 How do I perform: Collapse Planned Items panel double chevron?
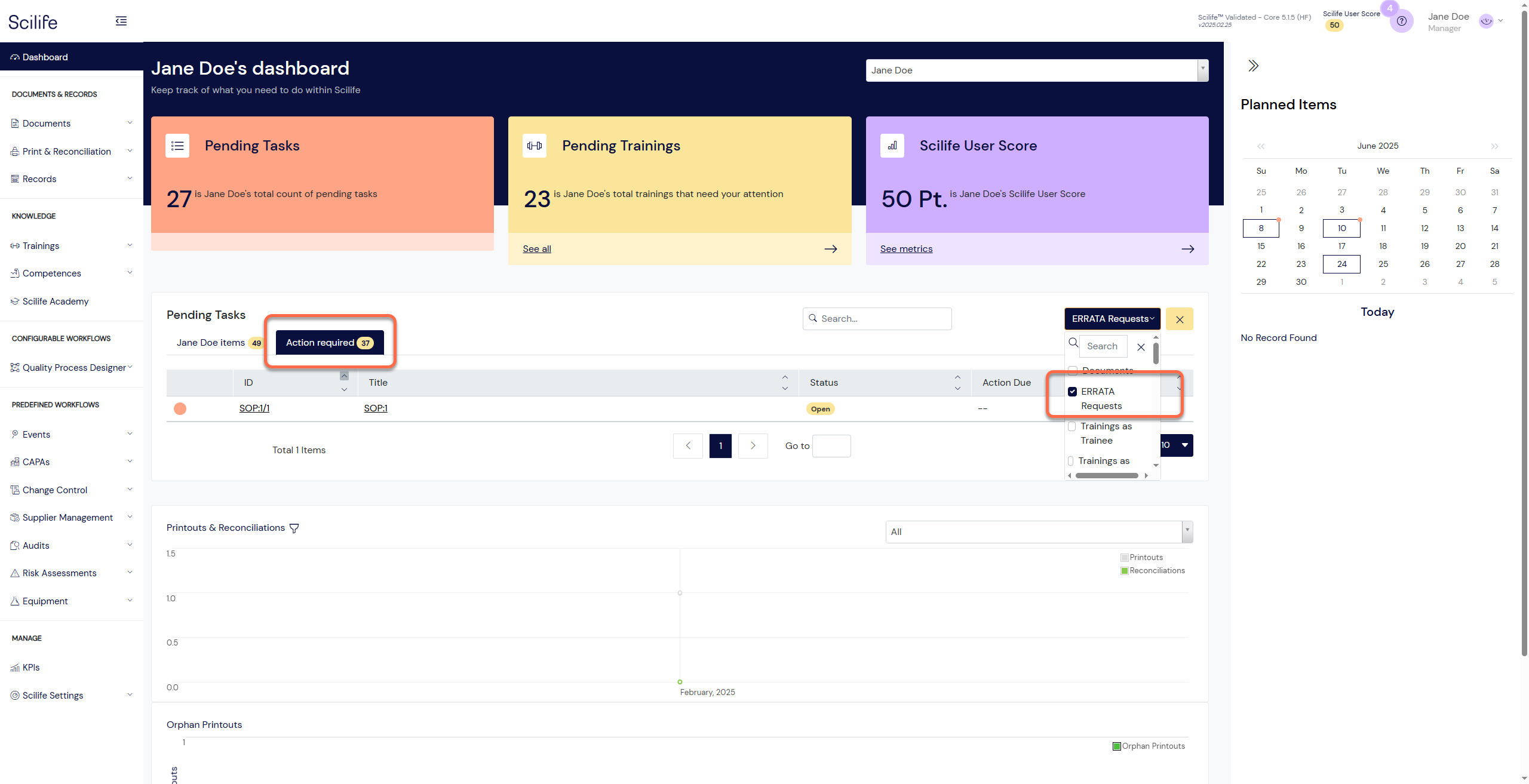click(x=1253, y=66)
